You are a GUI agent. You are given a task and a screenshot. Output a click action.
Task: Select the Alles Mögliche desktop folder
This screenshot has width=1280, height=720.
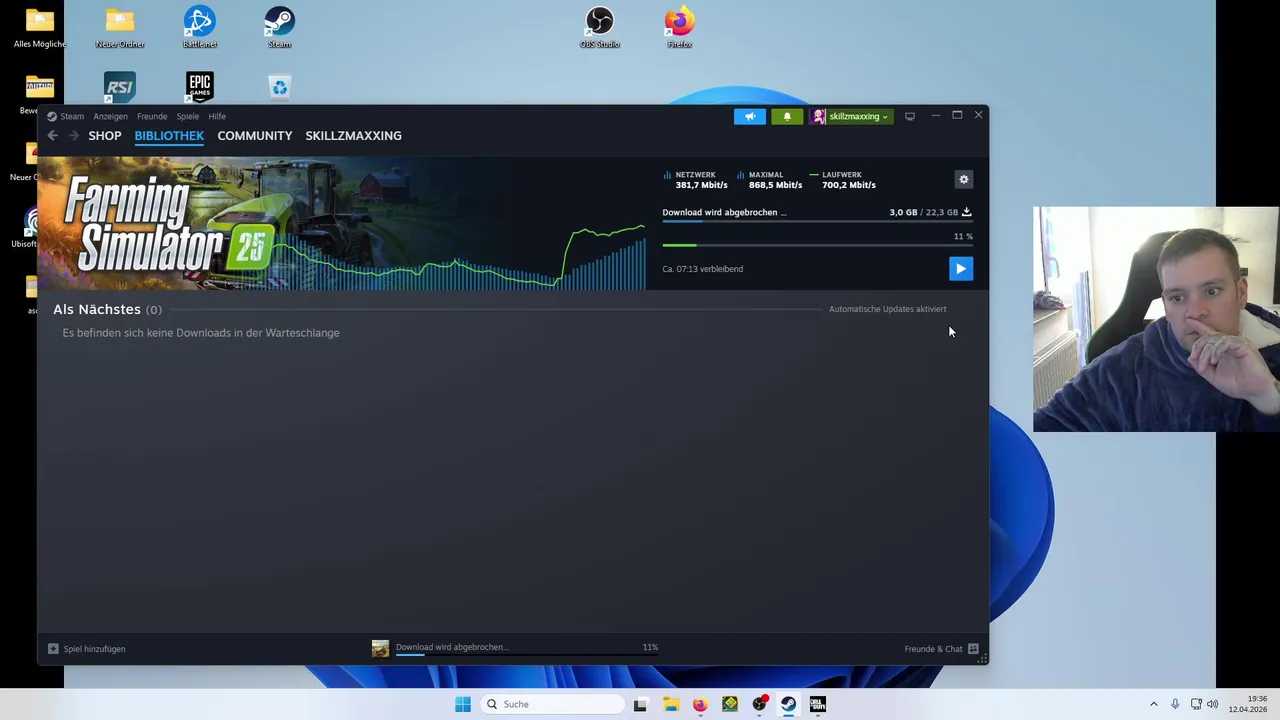point(40,27)
